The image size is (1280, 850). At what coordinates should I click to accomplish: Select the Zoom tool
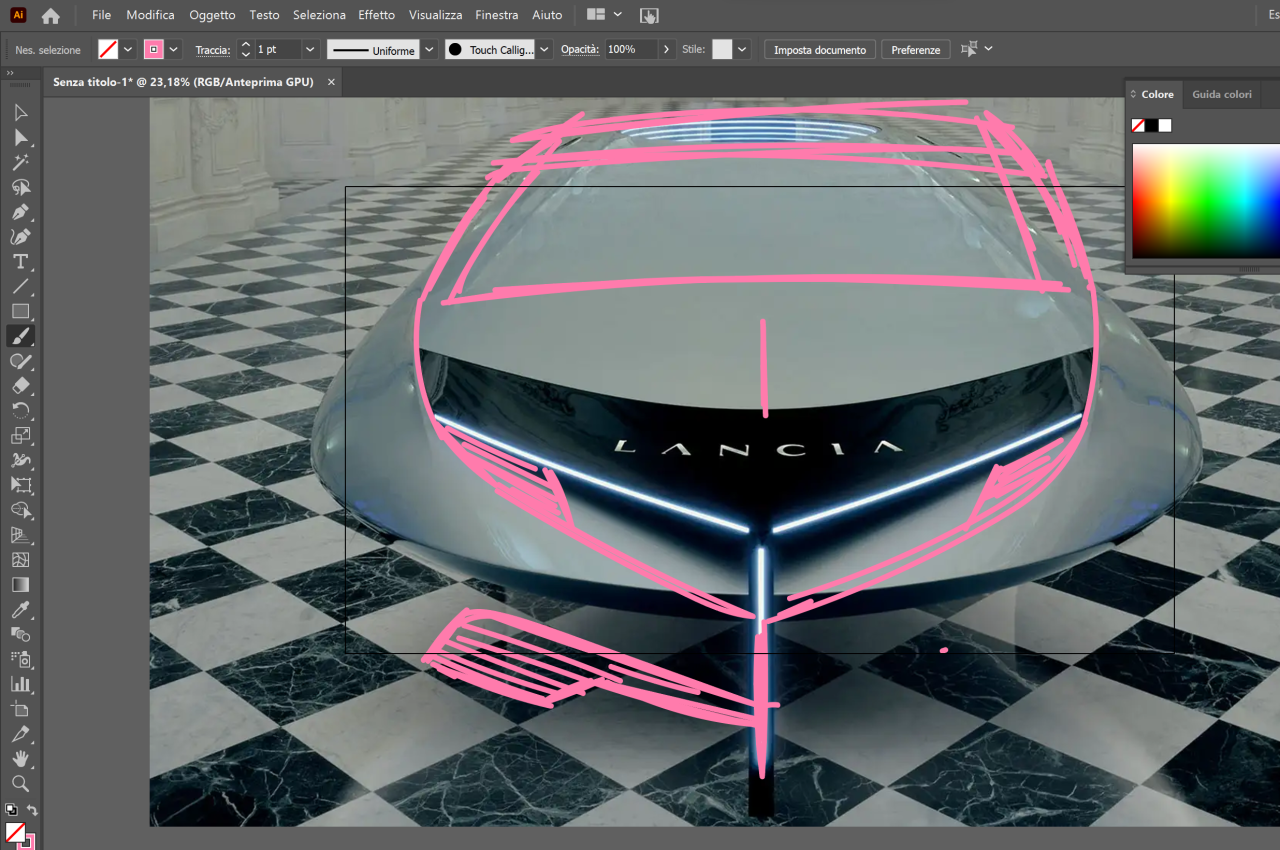pyautogui.click(x=20, y=784)
